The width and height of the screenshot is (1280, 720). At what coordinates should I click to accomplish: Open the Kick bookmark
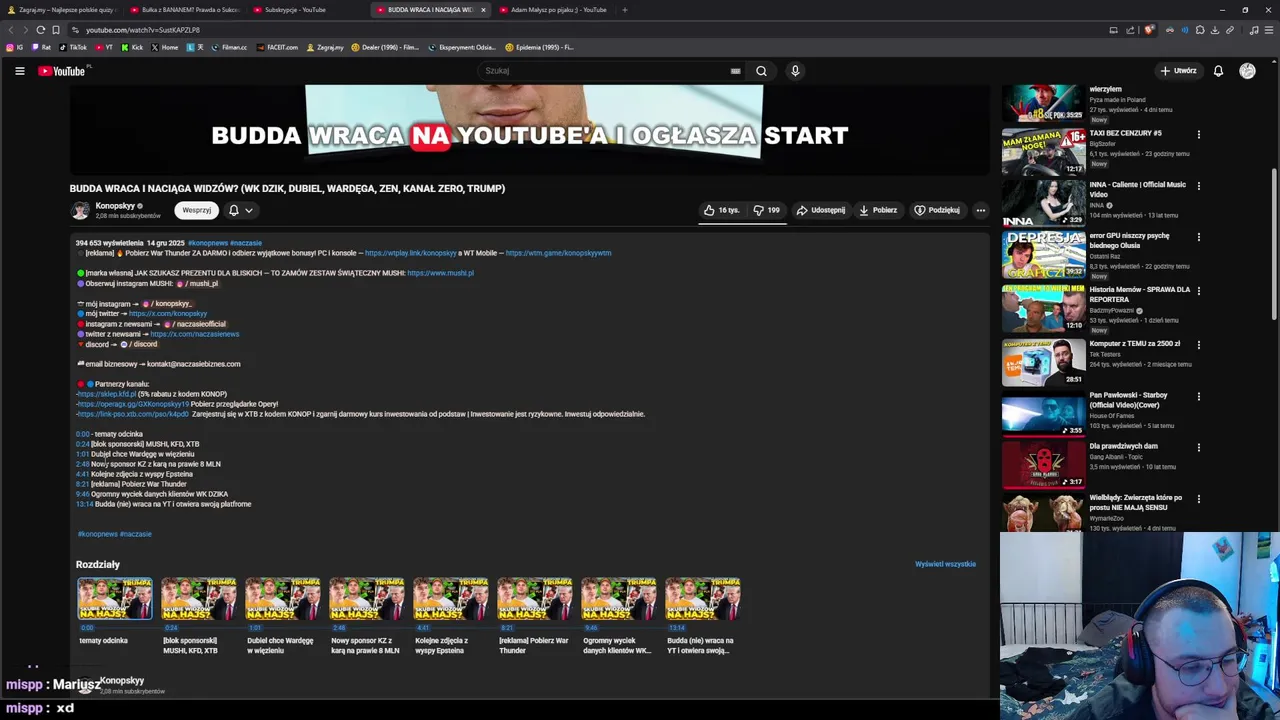[132, 47]
